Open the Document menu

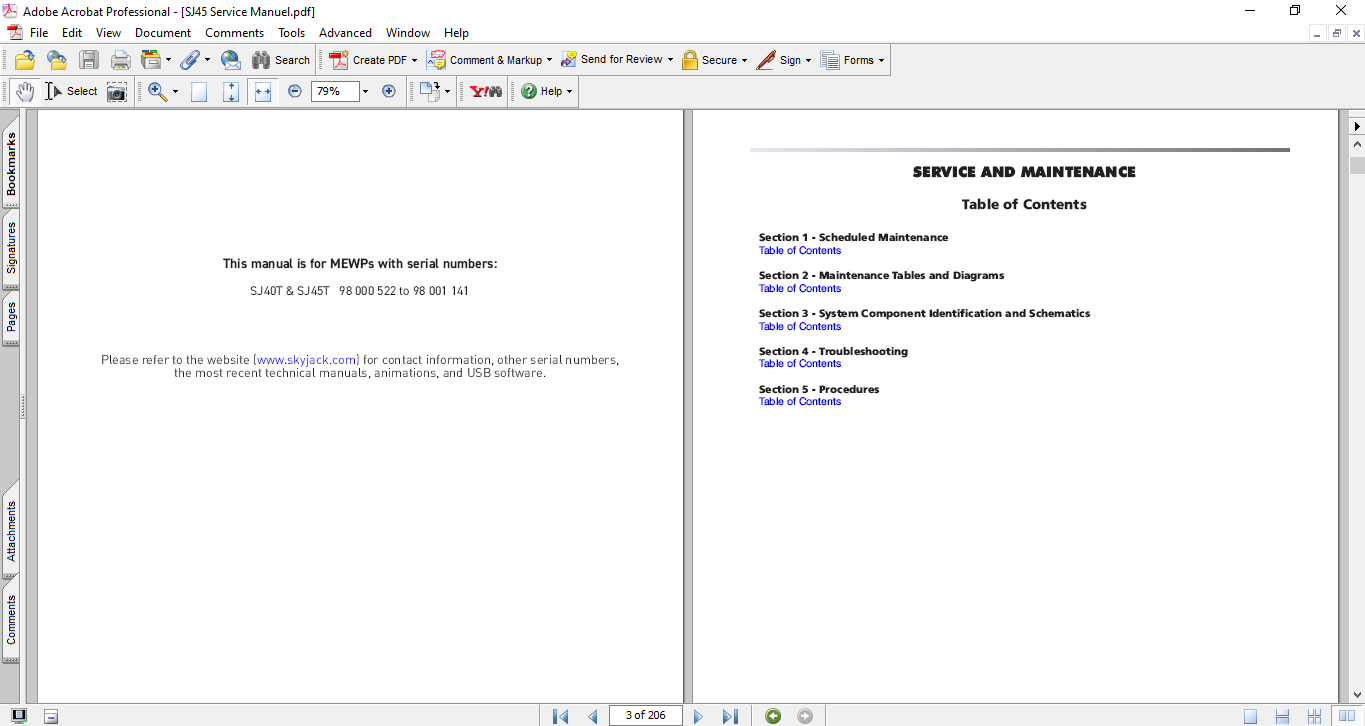[x=163, y=33]
